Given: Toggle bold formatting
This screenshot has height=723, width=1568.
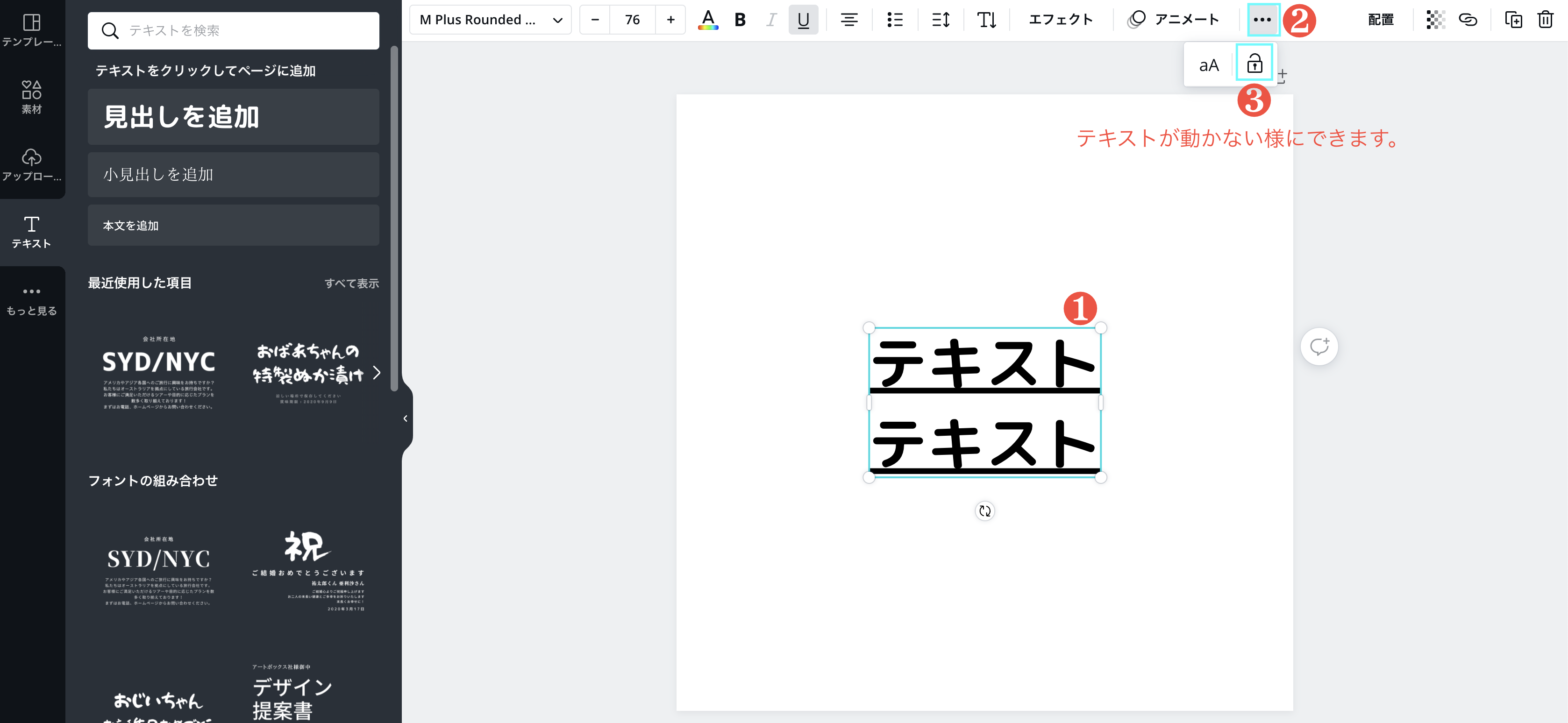Looking at the screenshot, I should (740, 20).
